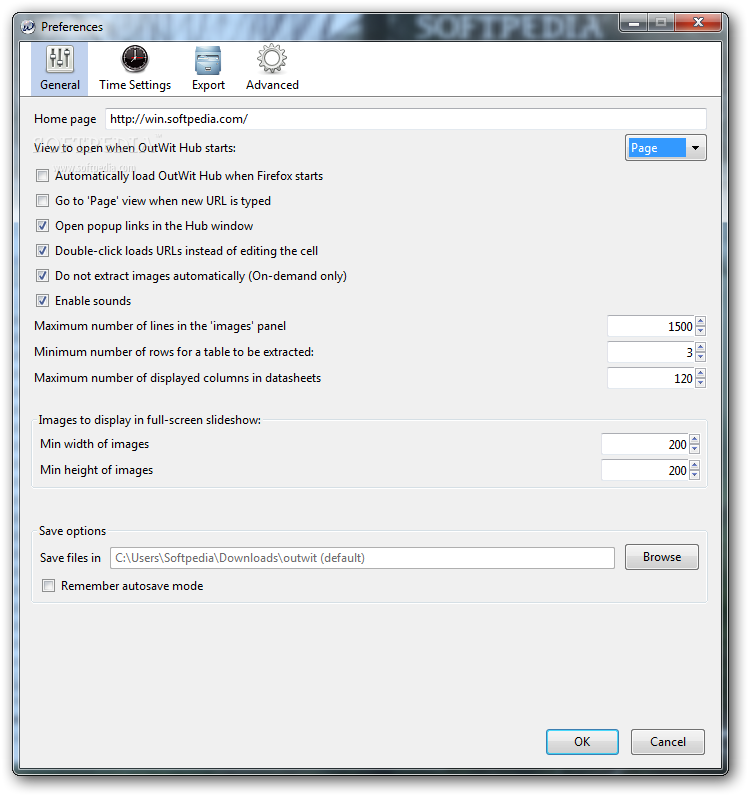Switch to the Time Settings tab

point(135,69)
